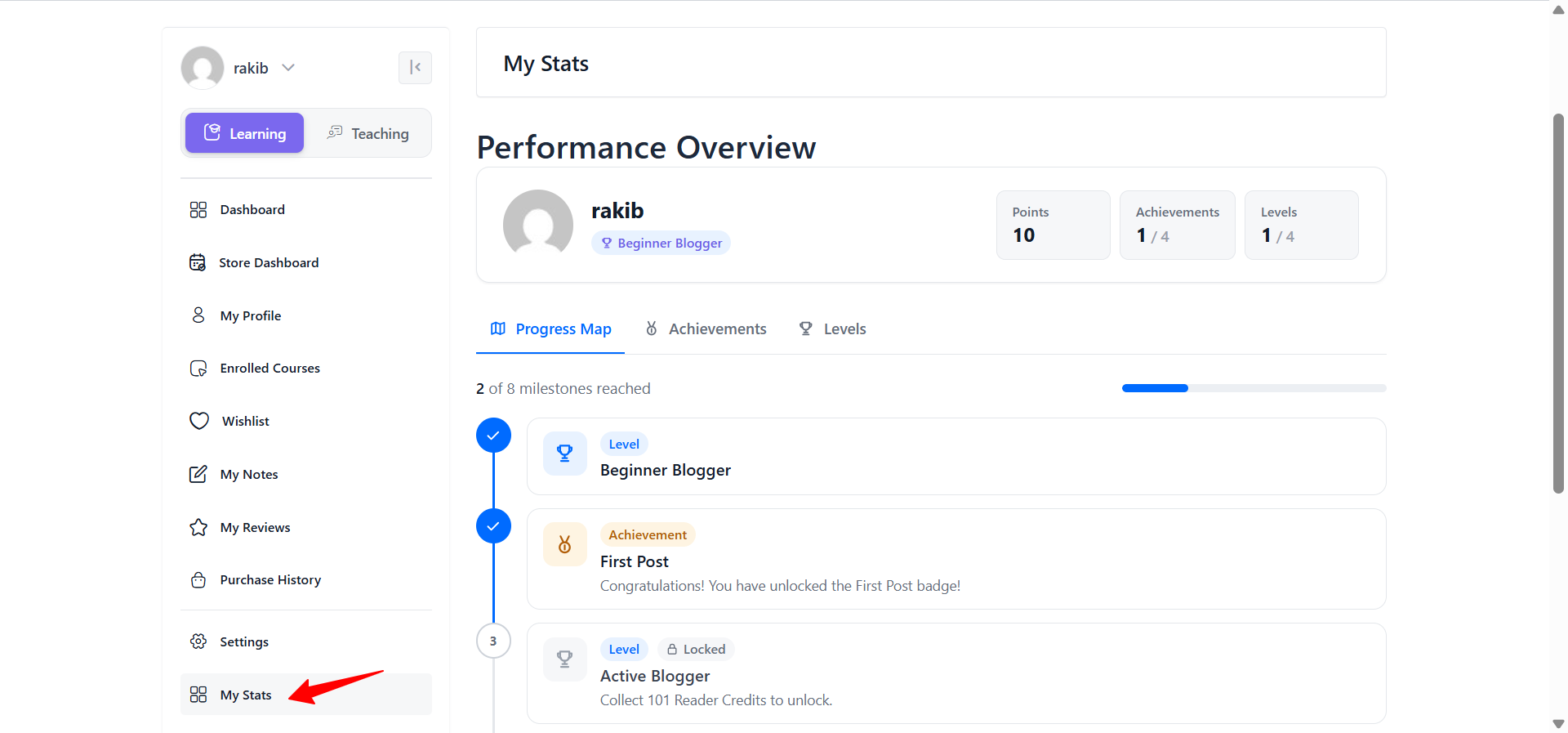Expand the rakib account dropdown chevron
The height and width of the screenshot is (733, 1568).
click(288, 68)
